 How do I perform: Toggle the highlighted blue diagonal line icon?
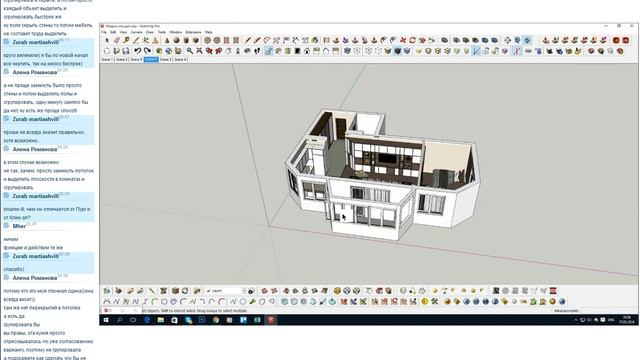[x=476, y=51]
